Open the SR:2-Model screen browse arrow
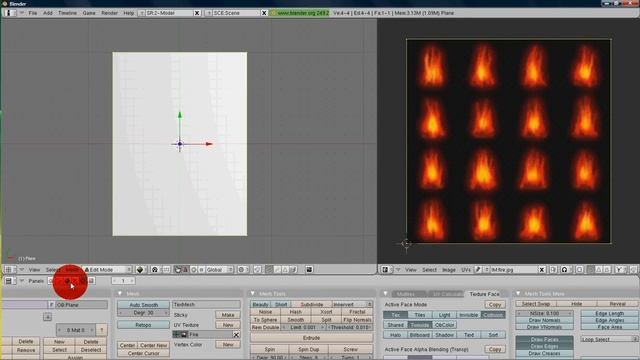The width and height of the screenshot is (640, 360). point(142,13)
